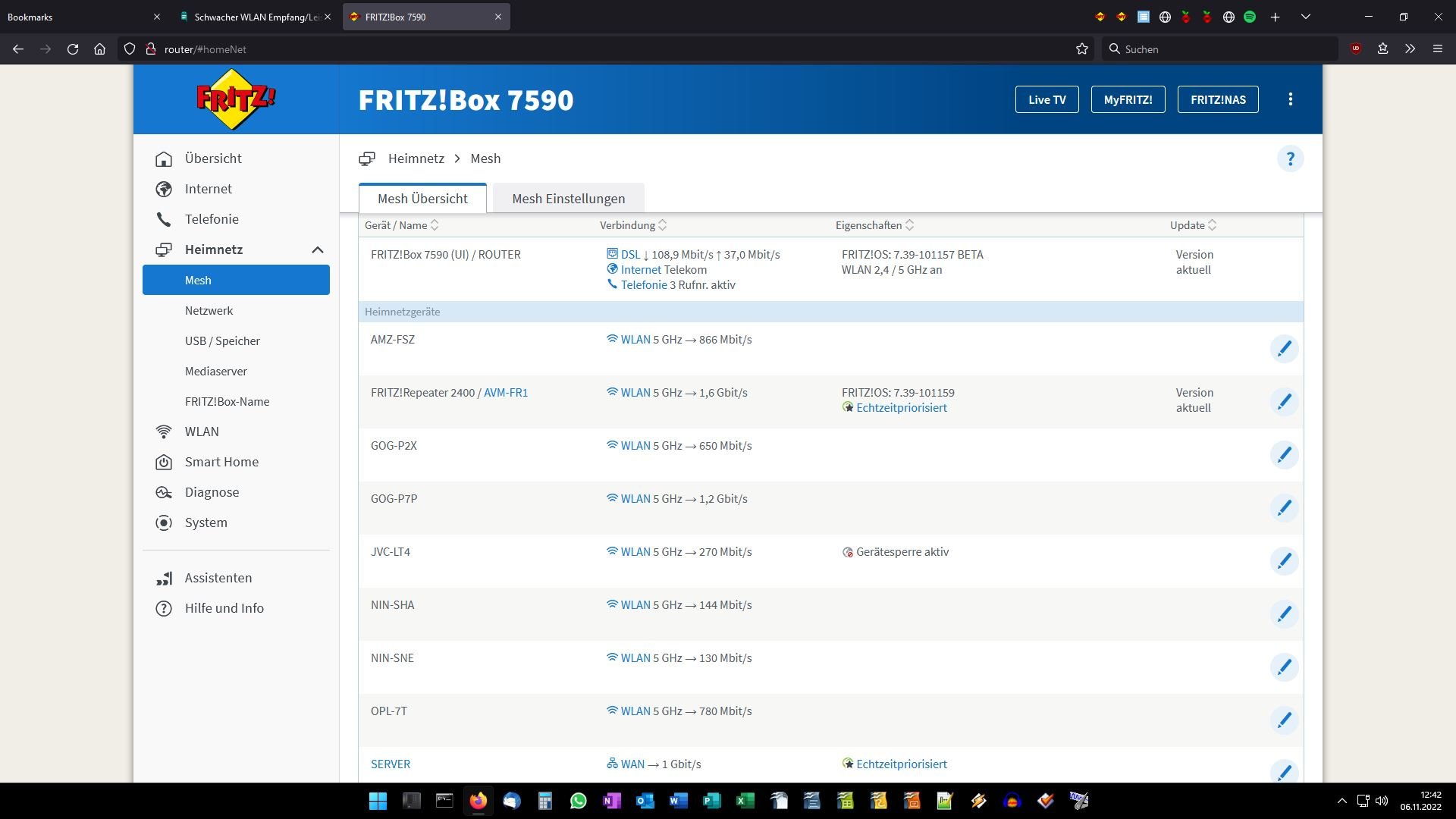Open Smart Home in sidebar
Screen dimensions: 1456x819
(221, 462)
